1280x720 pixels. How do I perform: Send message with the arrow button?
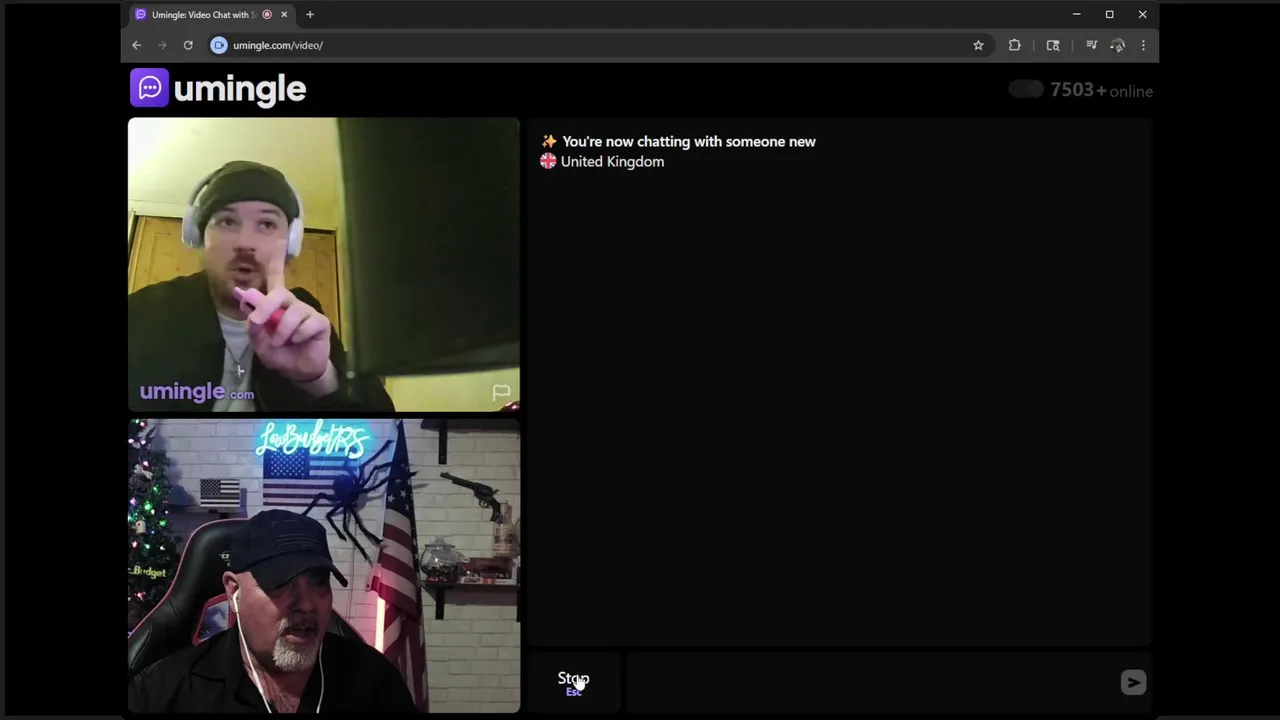[1133, 682]
